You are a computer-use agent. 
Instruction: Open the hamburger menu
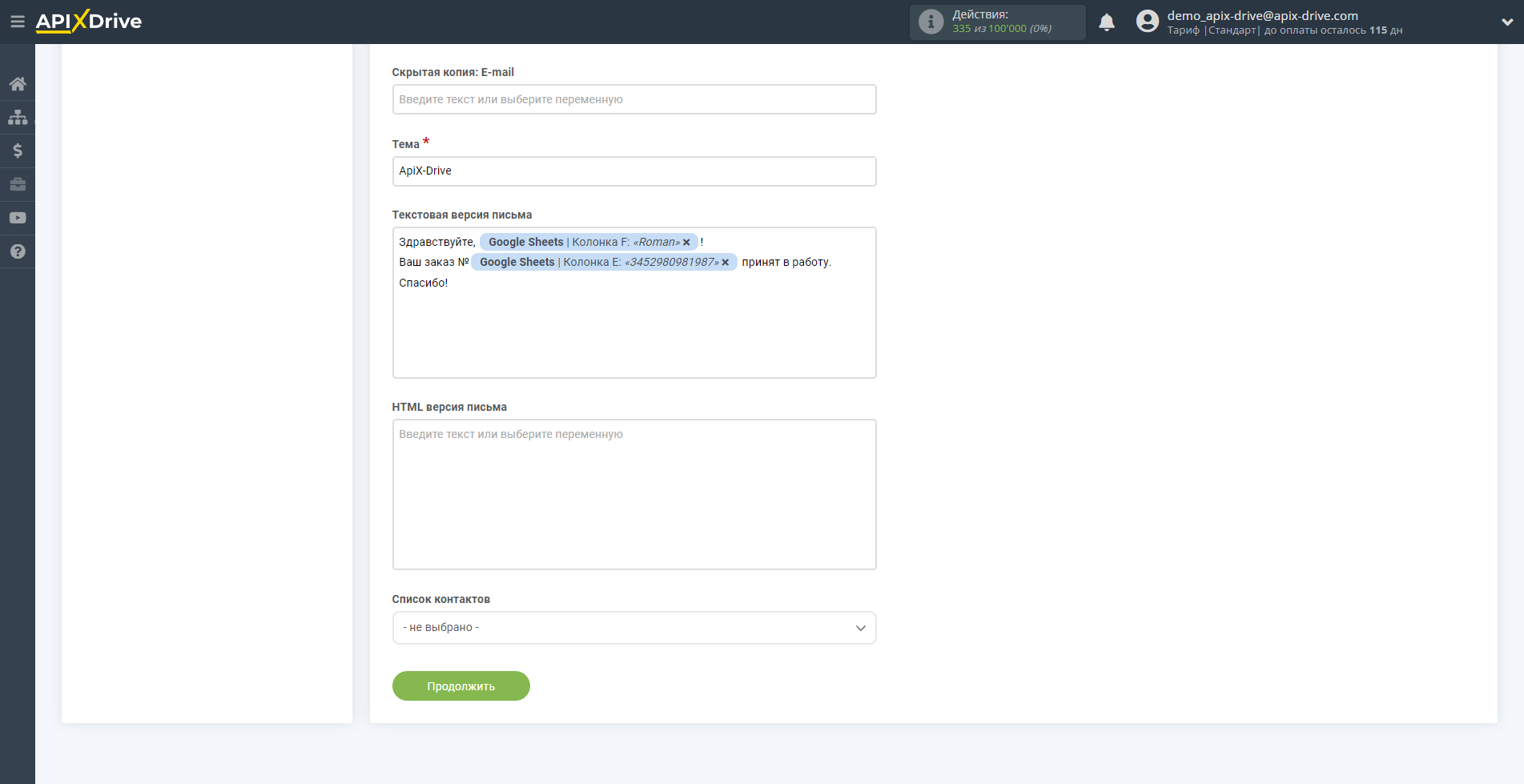17,22
